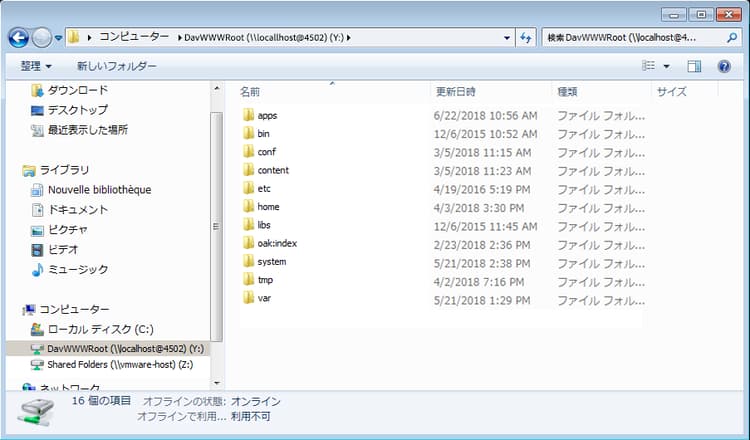The width and height of the screenshot is (750, 440).
Task: Click the navigation pane scrollbar thumb
Action: pos(217,227)
